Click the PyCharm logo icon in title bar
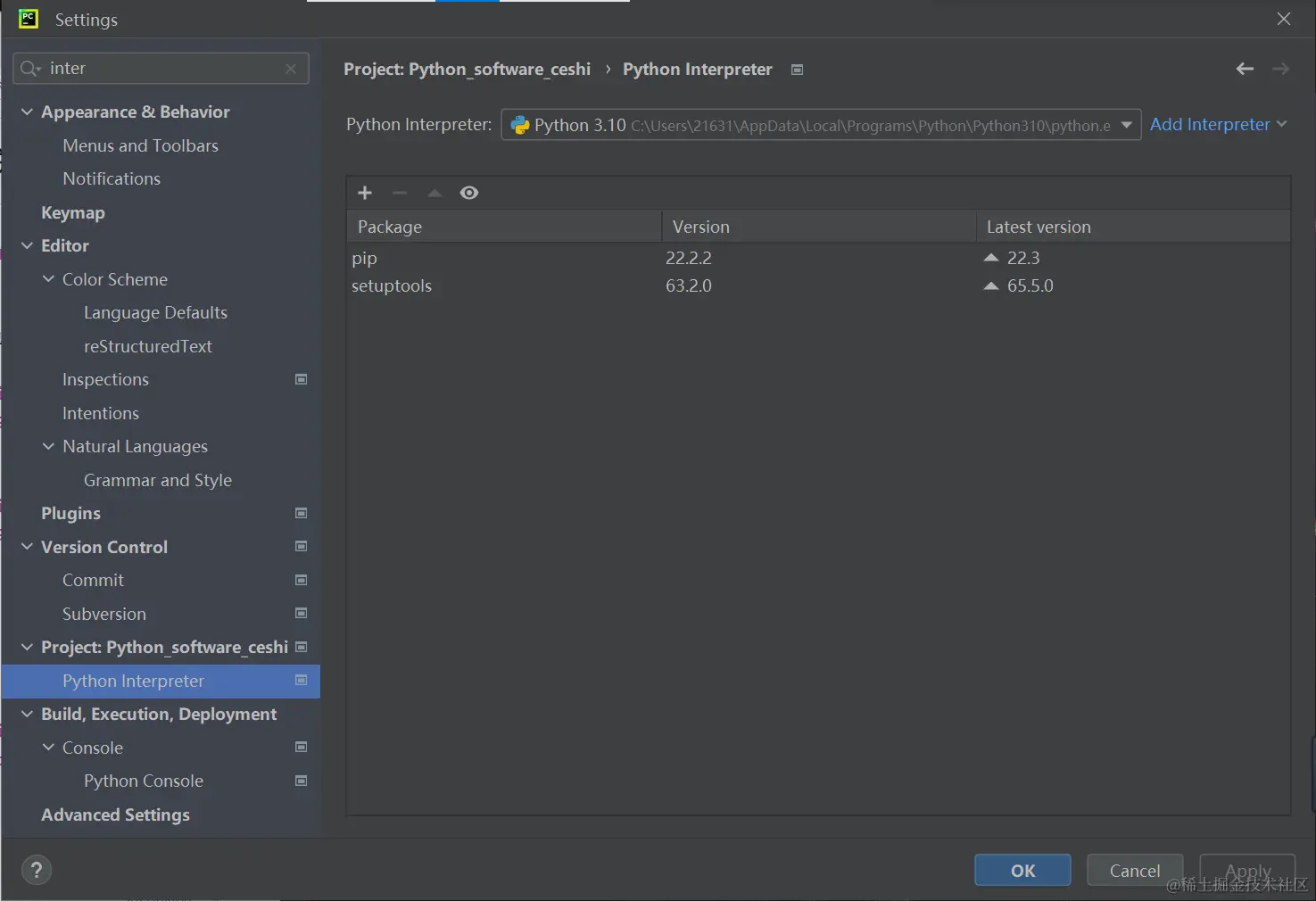This screenshot has height=901, width=1316. 29,19
